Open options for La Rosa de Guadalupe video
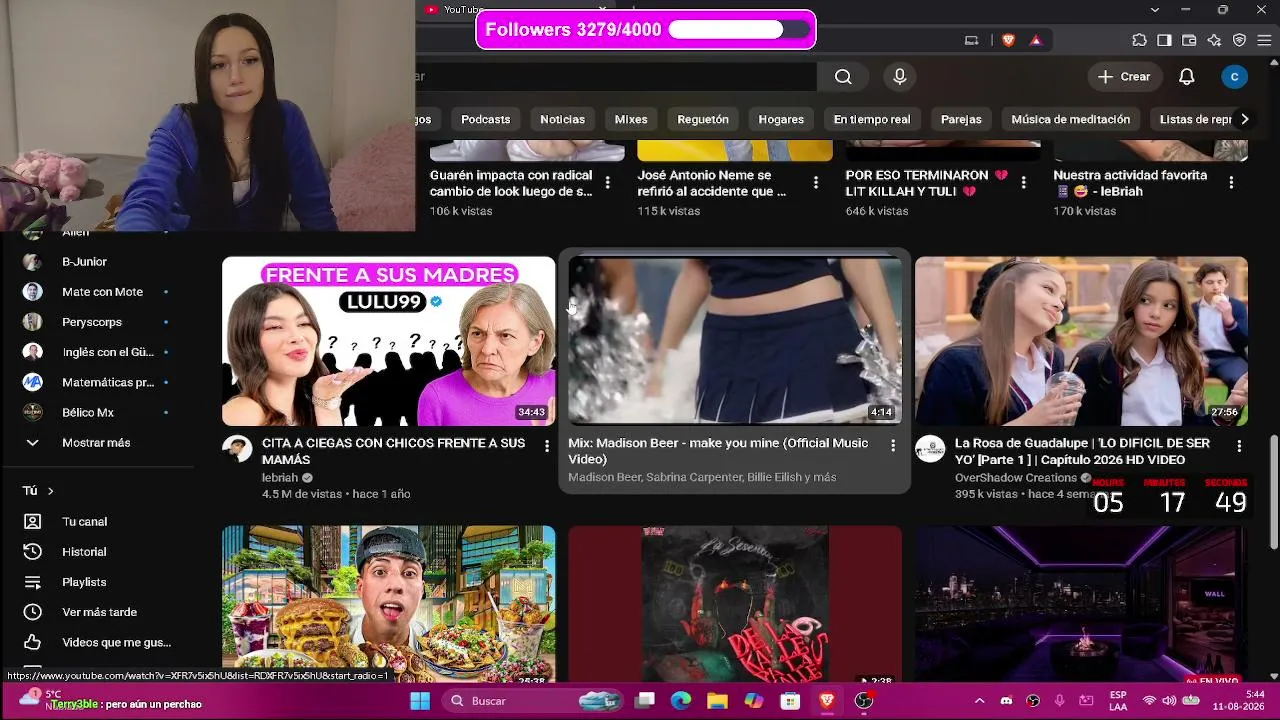The width and height of the screenshot is (1280, 720). point(1239,446)
